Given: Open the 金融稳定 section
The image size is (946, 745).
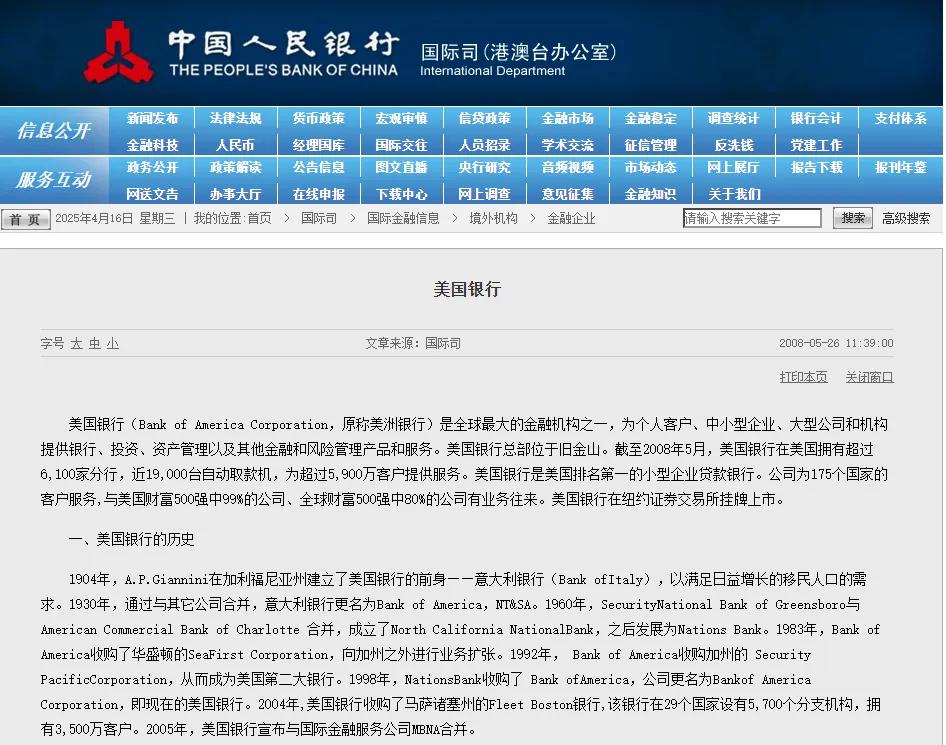Looking at the screenshot, I should [650, 118].
